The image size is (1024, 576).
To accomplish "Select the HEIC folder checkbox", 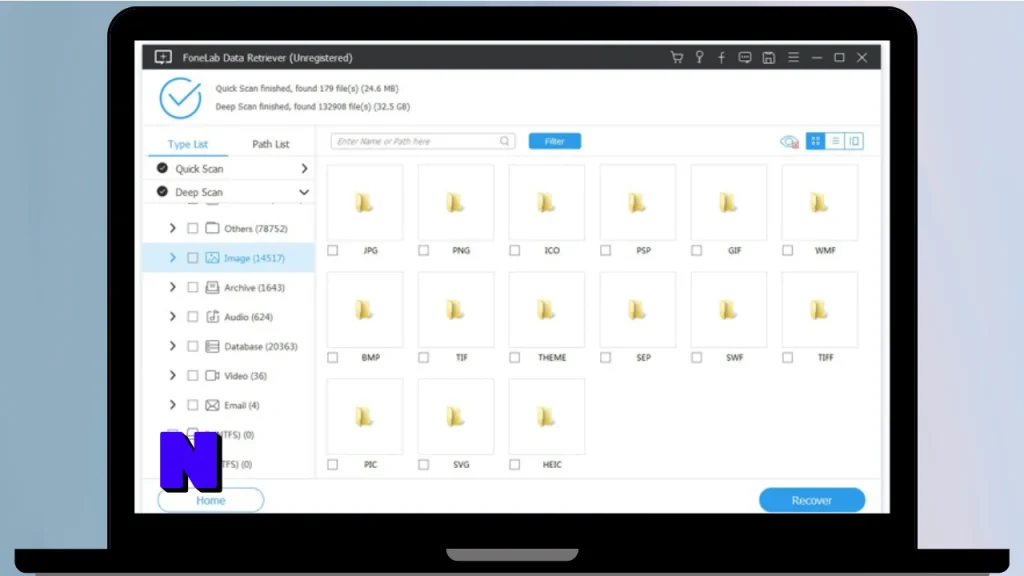I will [x=515, y=464].
